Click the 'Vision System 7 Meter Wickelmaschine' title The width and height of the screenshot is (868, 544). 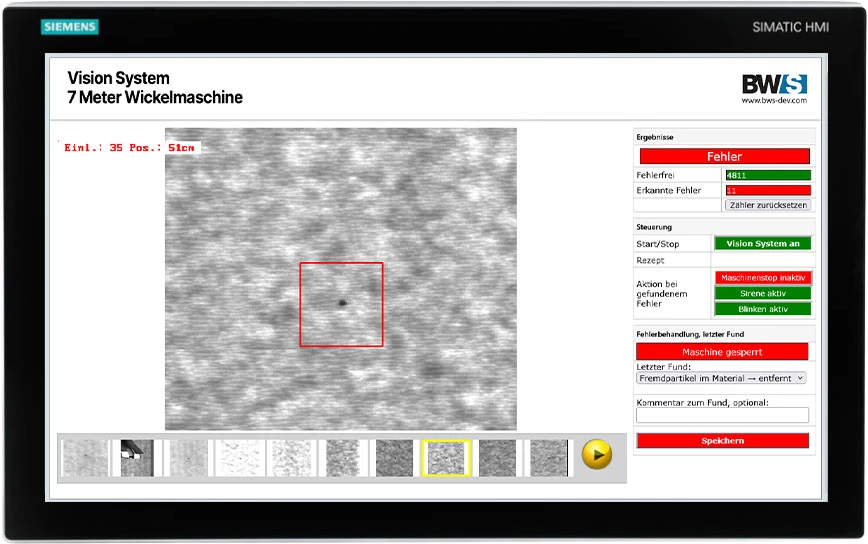click(x=155, y=87)
